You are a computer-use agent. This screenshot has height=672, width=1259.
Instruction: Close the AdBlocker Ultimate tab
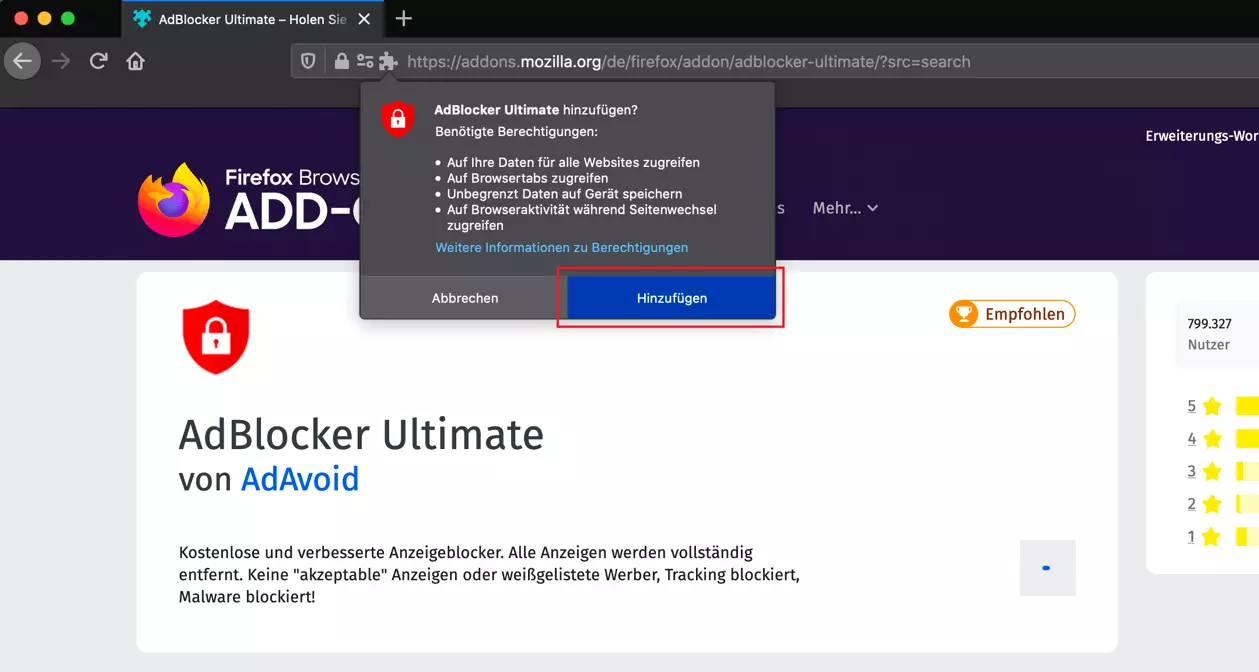coord(364,19)
